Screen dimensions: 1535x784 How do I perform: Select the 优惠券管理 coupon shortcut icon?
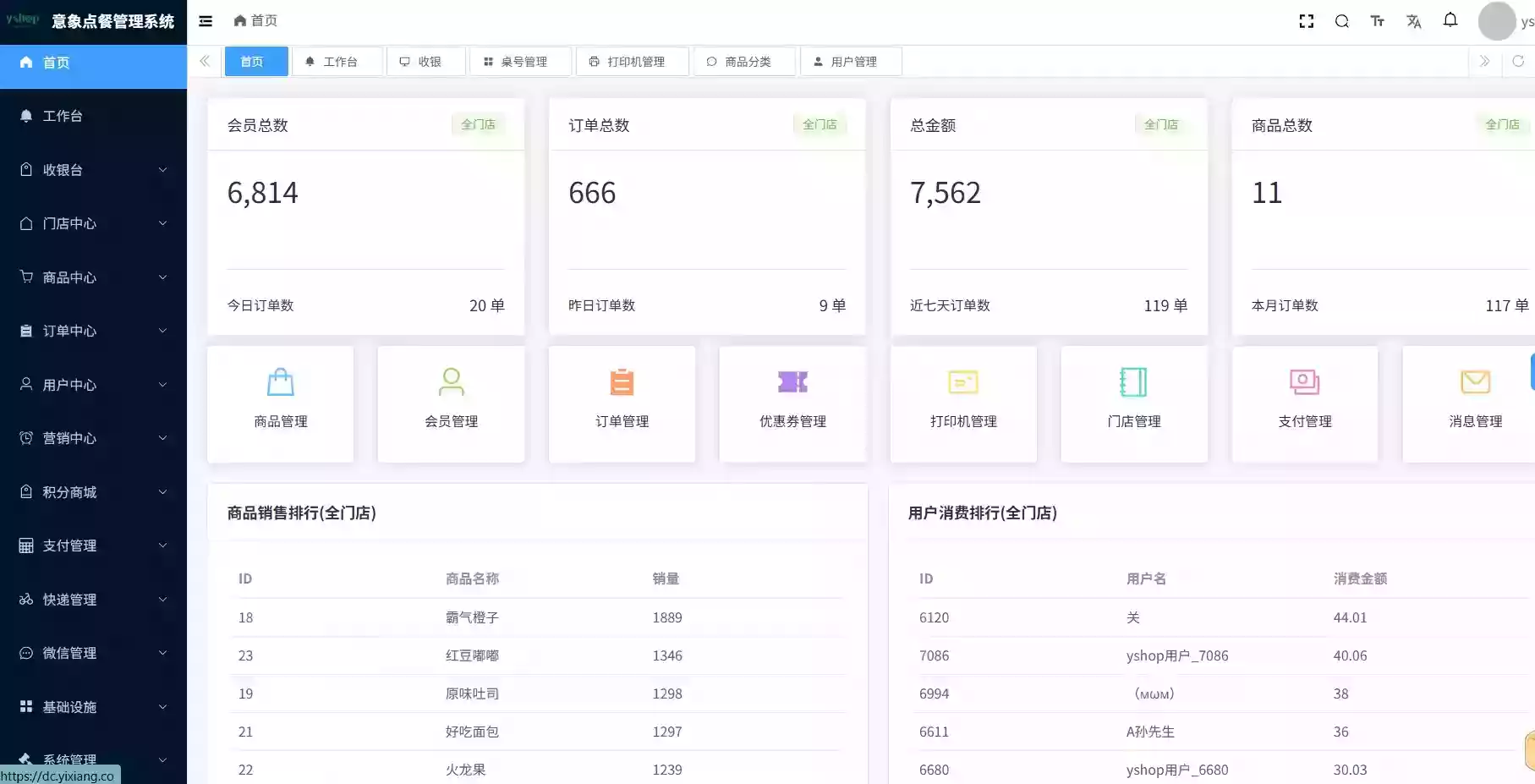click(792, 381)
